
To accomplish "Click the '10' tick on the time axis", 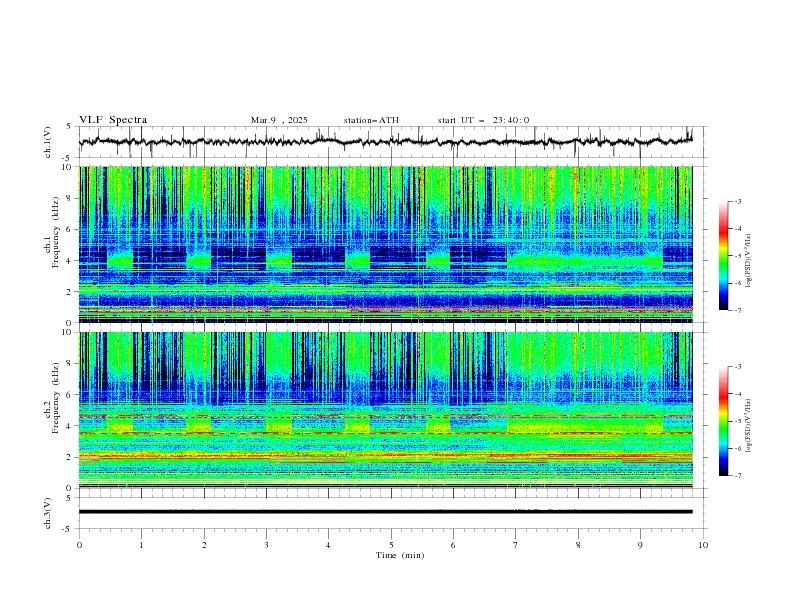I will point(703,545).
